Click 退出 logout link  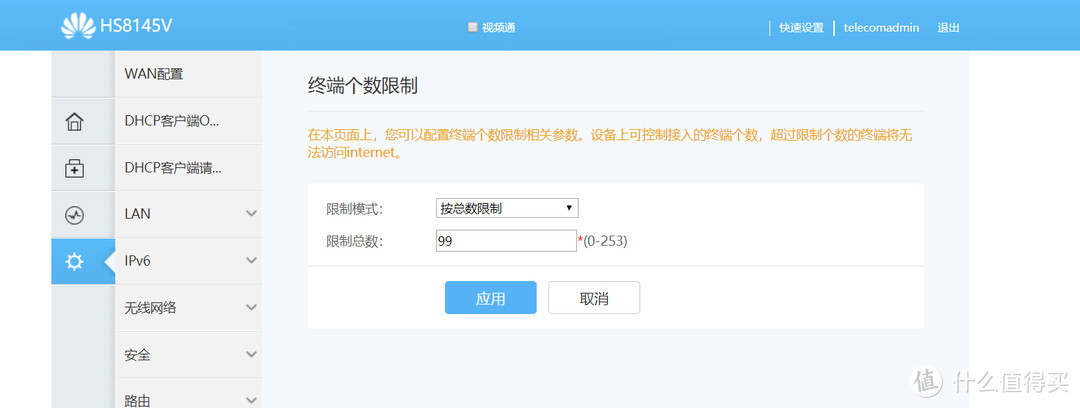pyautogui.click(x=948, y=28)
